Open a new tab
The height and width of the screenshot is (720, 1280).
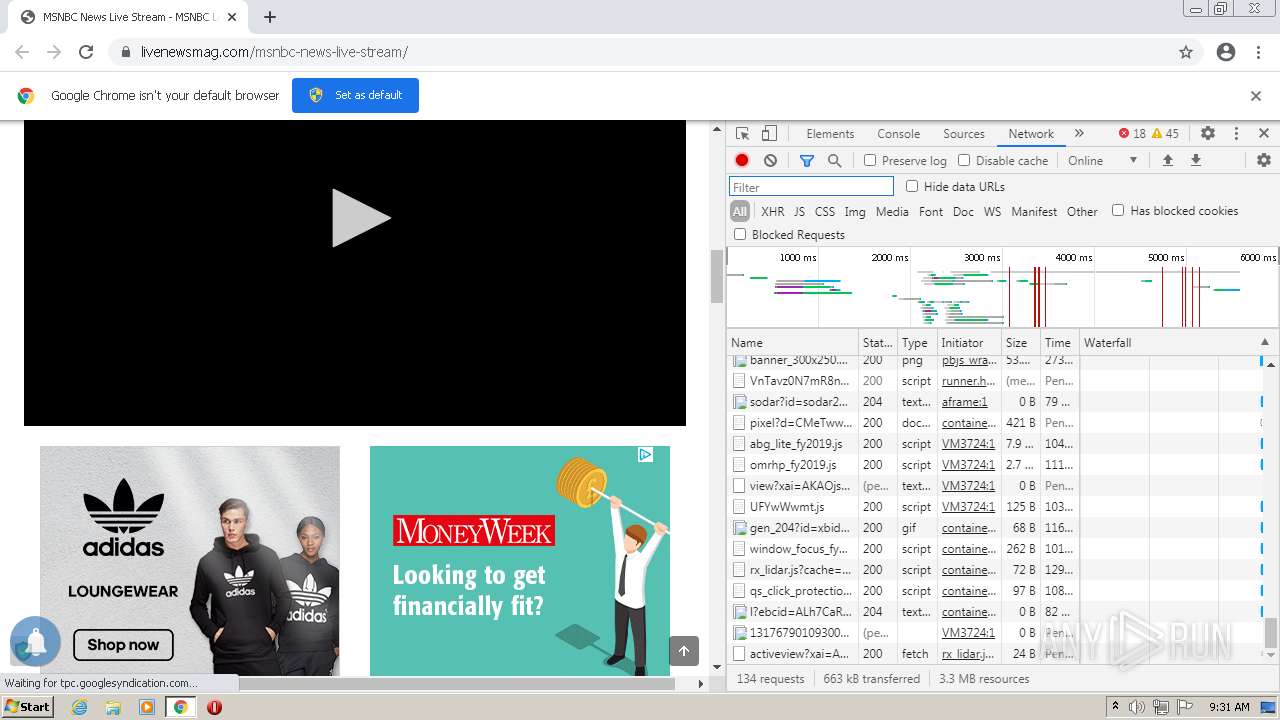pyautogui.click(x=270, y=17)
